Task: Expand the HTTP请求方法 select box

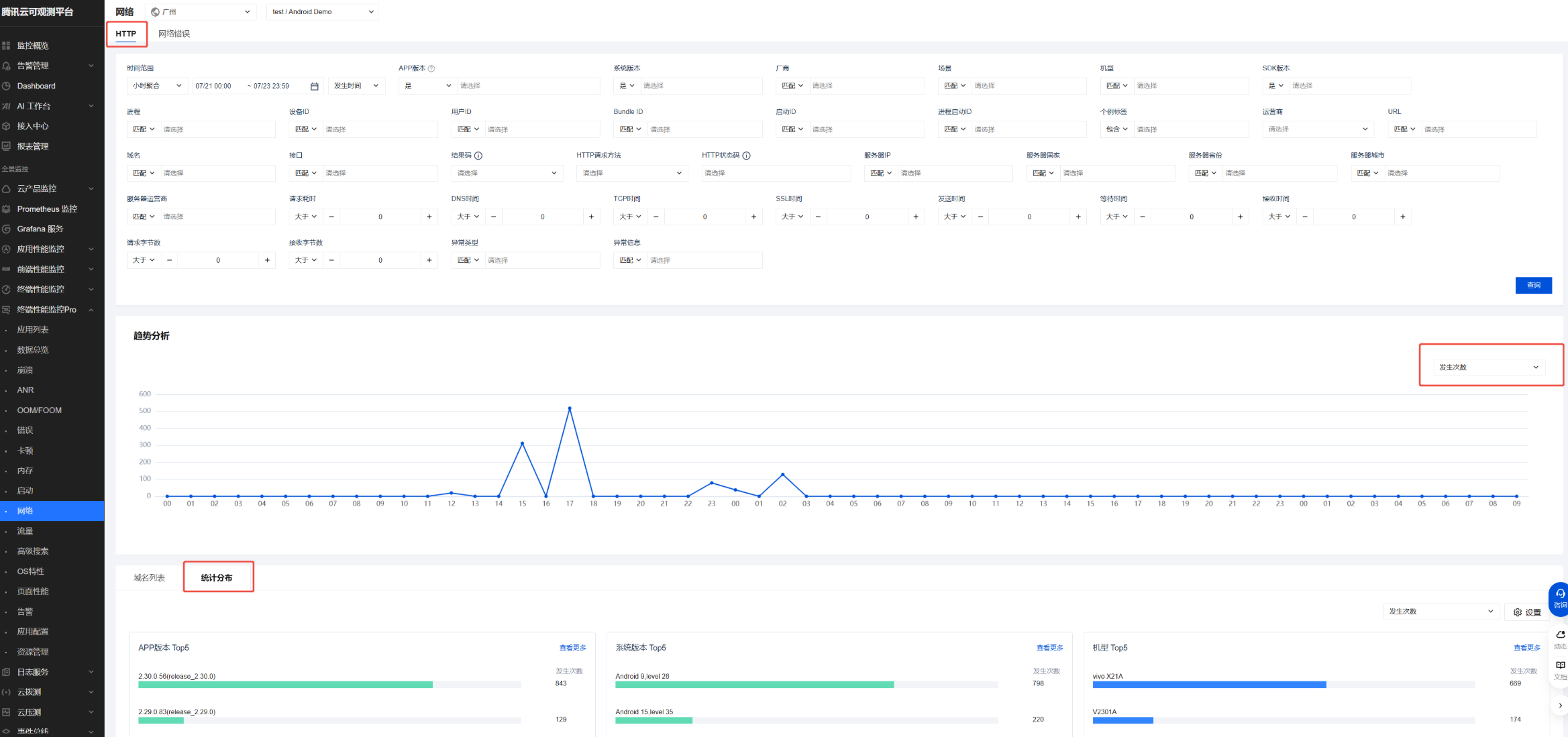Action: pos(631,173)
